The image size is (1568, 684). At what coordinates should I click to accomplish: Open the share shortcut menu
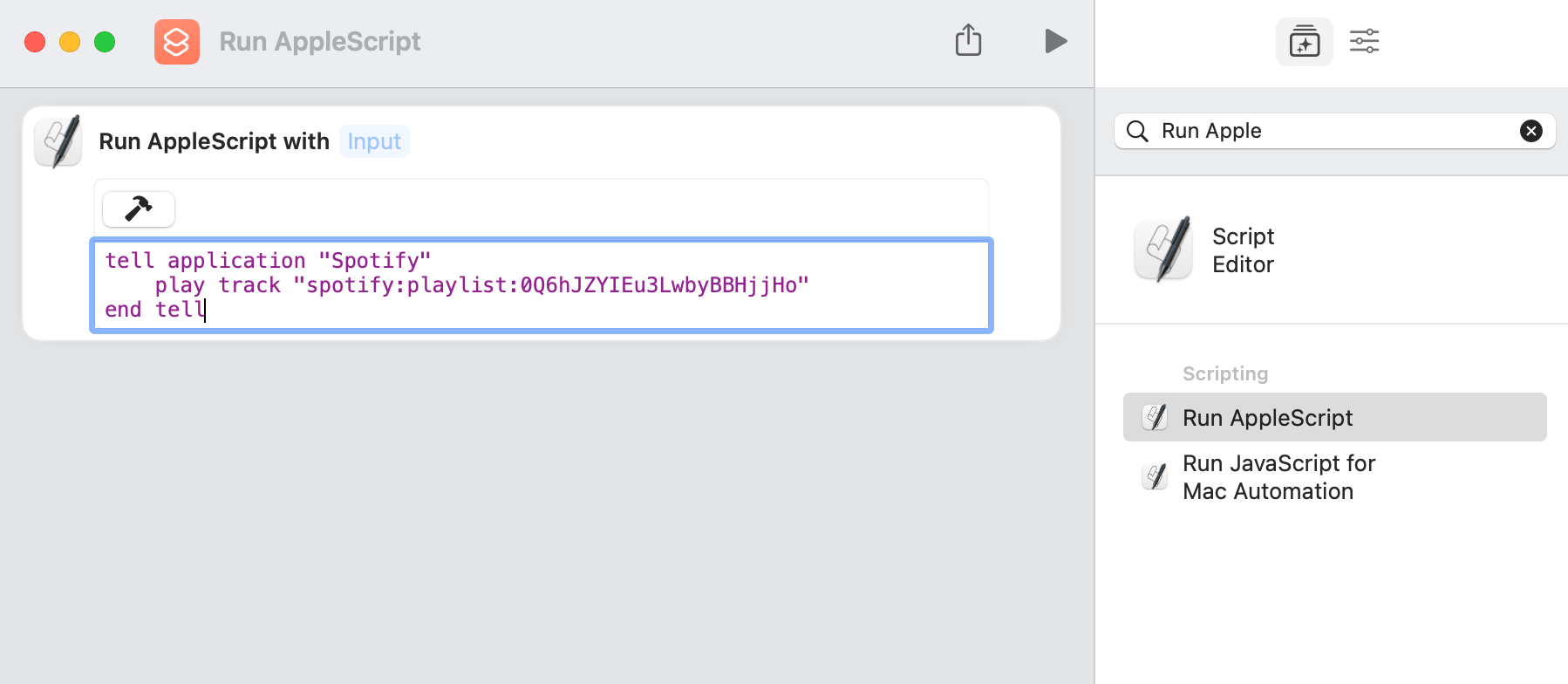pos(968,40)
